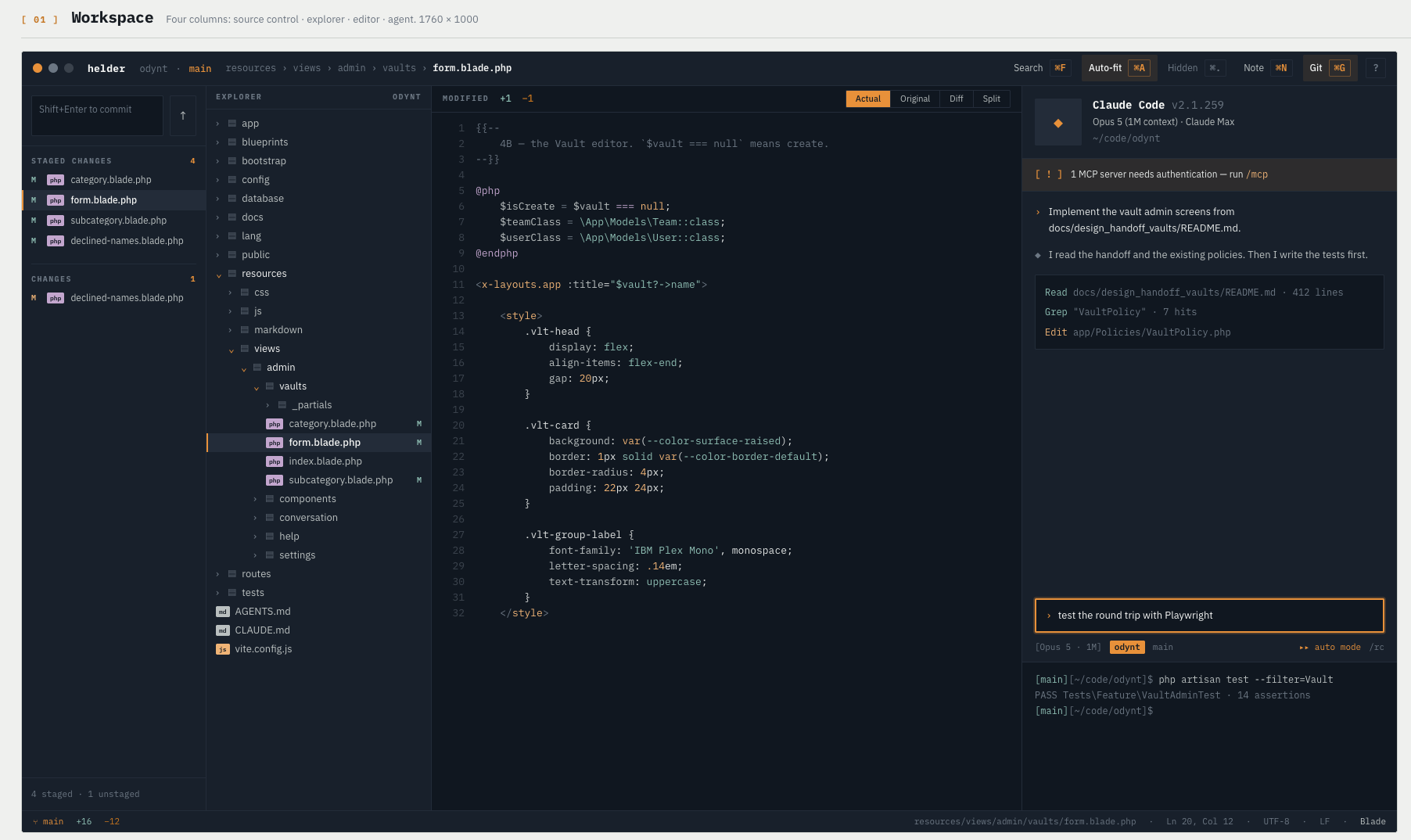1411x840 pixels.
Task: Expand the conversation folder chevron
Action: coord(255,518)
